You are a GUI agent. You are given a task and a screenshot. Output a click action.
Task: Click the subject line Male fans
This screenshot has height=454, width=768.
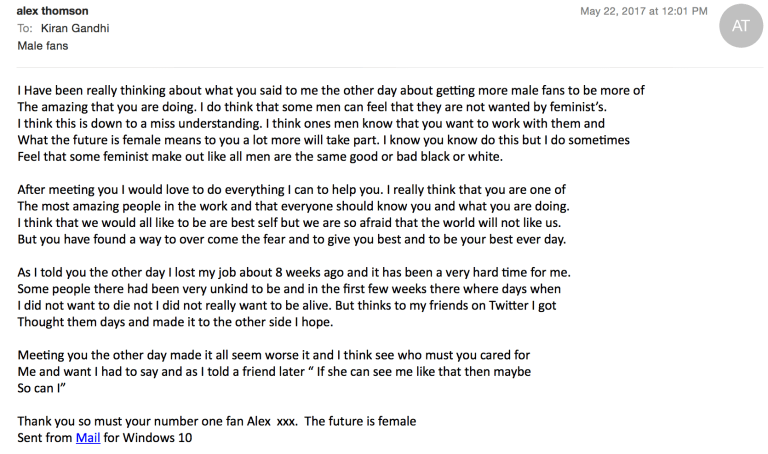42,47
